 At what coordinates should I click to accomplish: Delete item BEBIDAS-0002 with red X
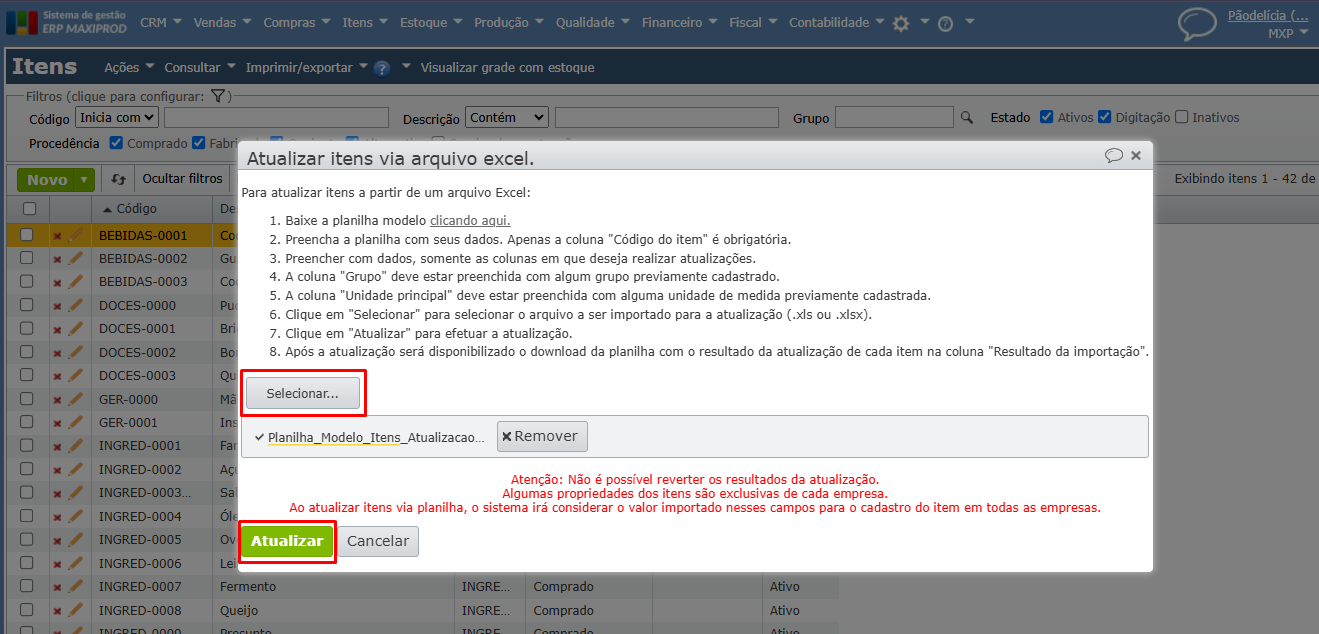point(57,259)
